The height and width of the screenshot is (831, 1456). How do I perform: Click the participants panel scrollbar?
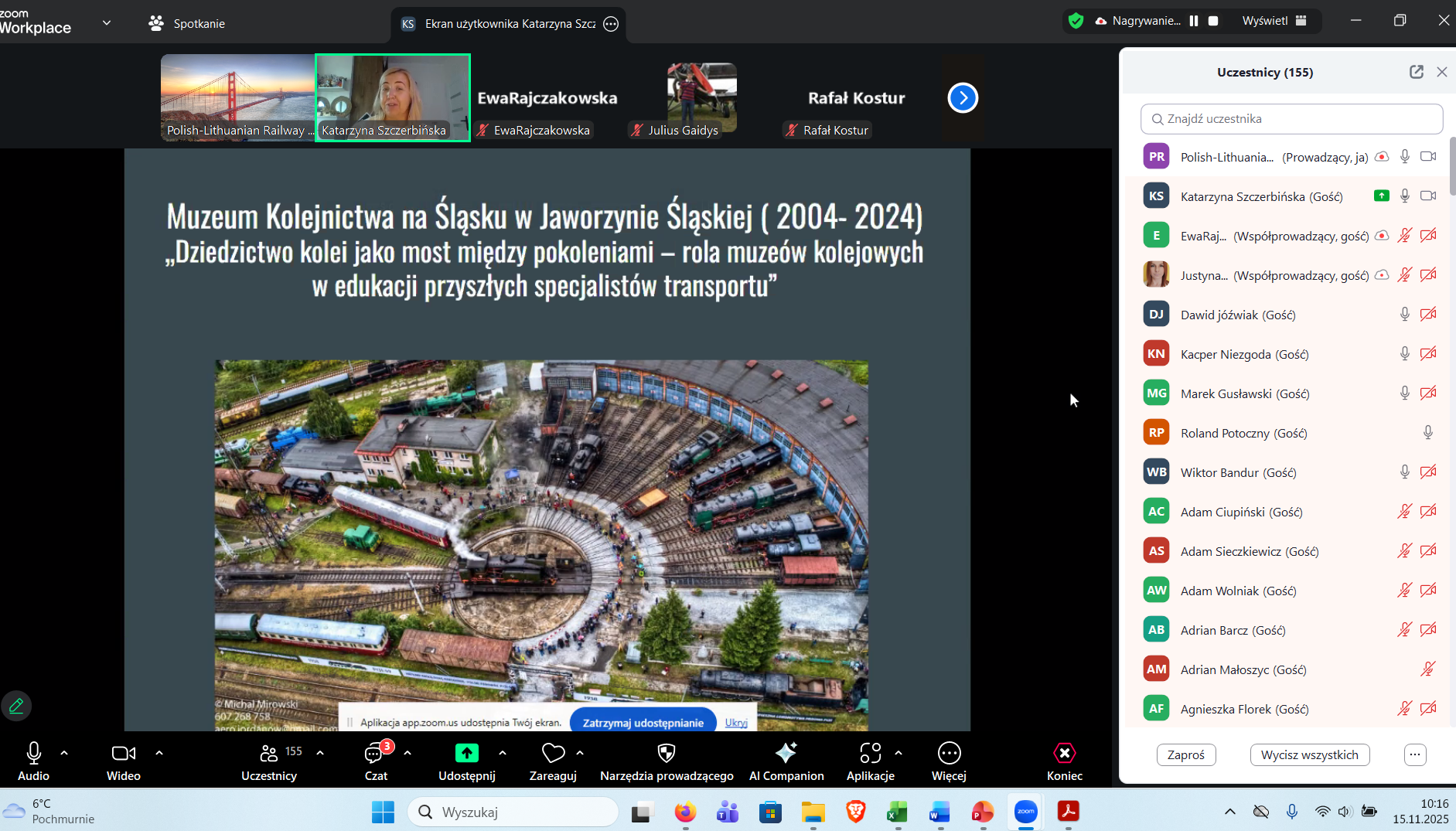point(1451,166)
